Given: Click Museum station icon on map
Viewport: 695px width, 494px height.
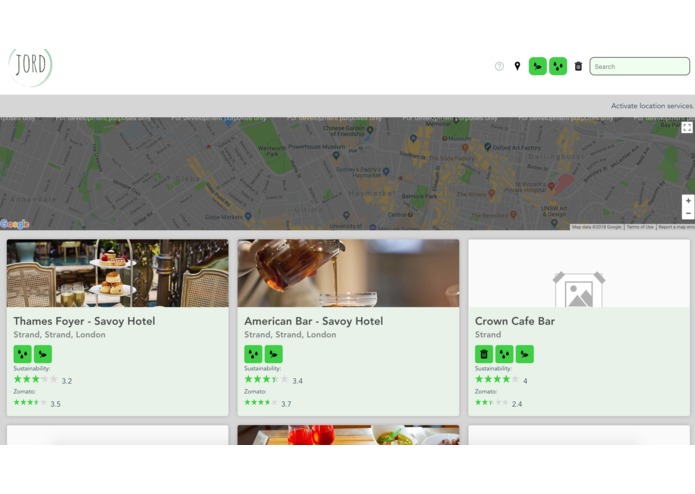Looking at the screenshot, I should (x=445, y=138).
